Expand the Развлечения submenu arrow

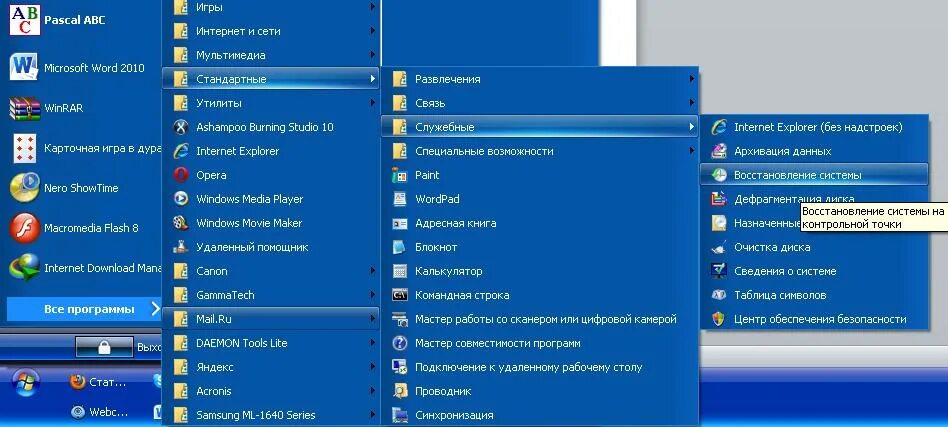tap(692, 79)
